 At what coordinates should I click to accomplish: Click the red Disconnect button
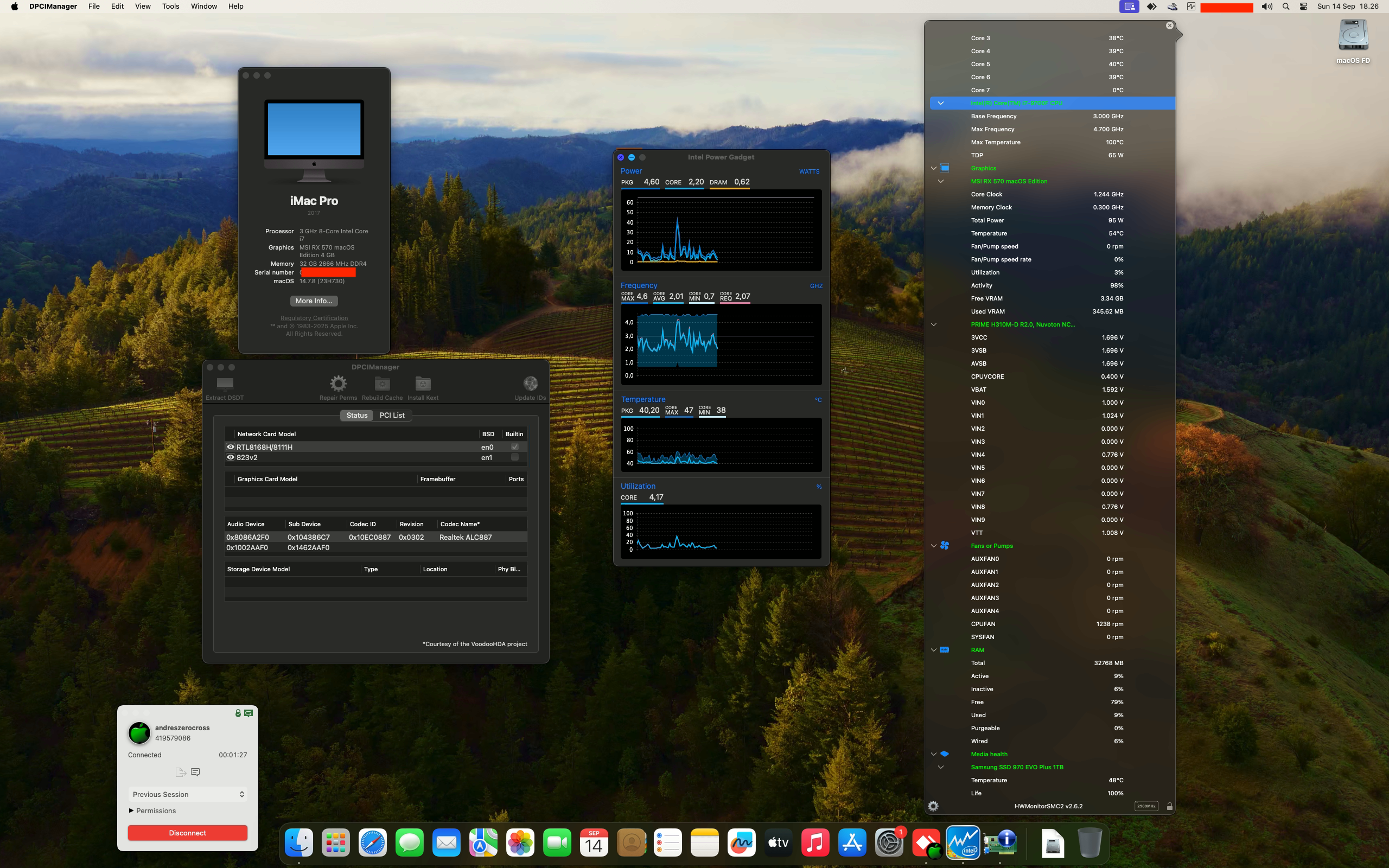point(188,832)
